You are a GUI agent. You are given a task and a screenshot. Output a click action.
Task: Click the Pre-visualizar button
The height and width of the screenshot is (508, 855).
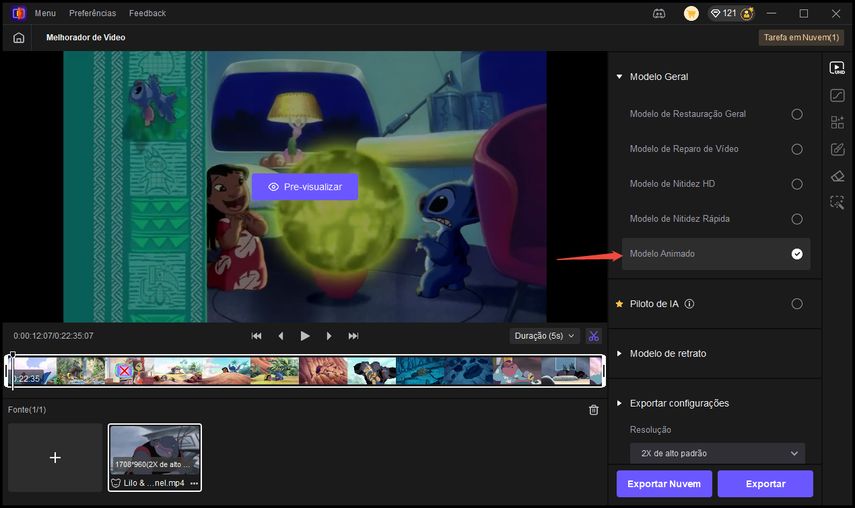point(305,187)
